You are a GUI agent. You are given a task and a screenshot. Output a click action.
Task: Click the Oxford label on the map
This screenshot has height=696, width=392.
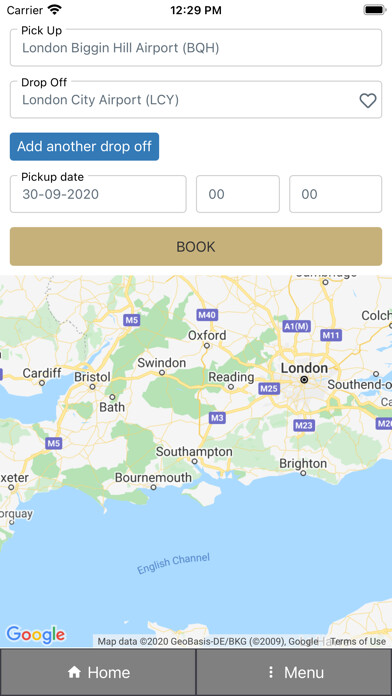[207, 335]
